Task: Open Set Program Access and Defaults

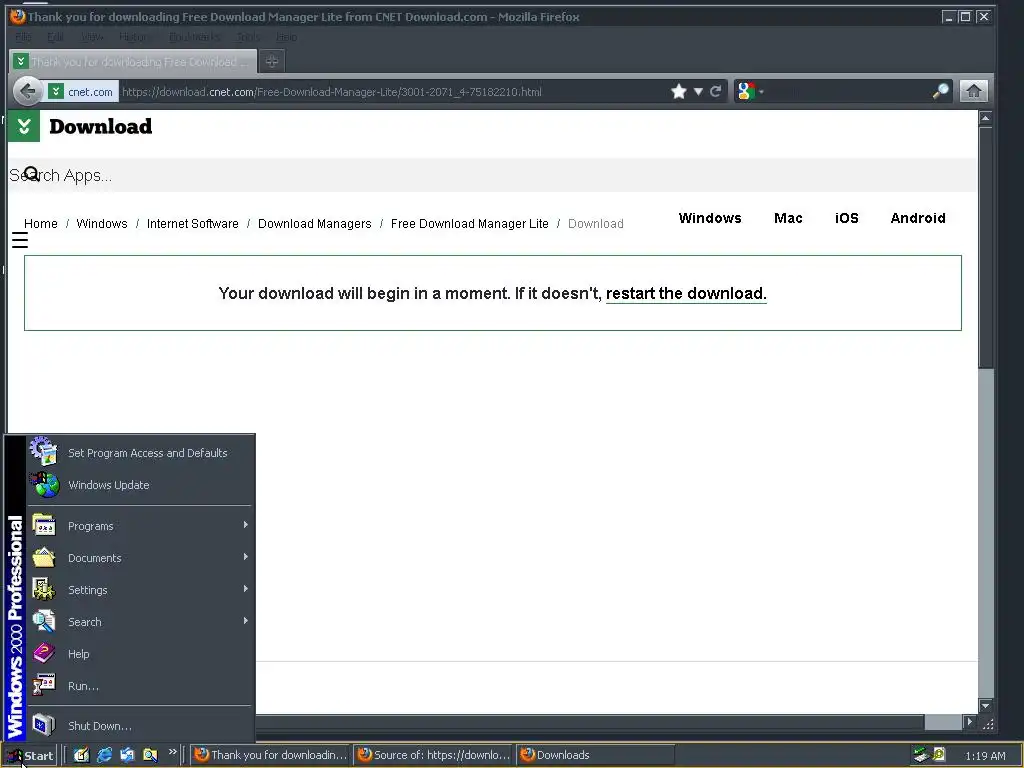Action: click(x=140, y=453)
